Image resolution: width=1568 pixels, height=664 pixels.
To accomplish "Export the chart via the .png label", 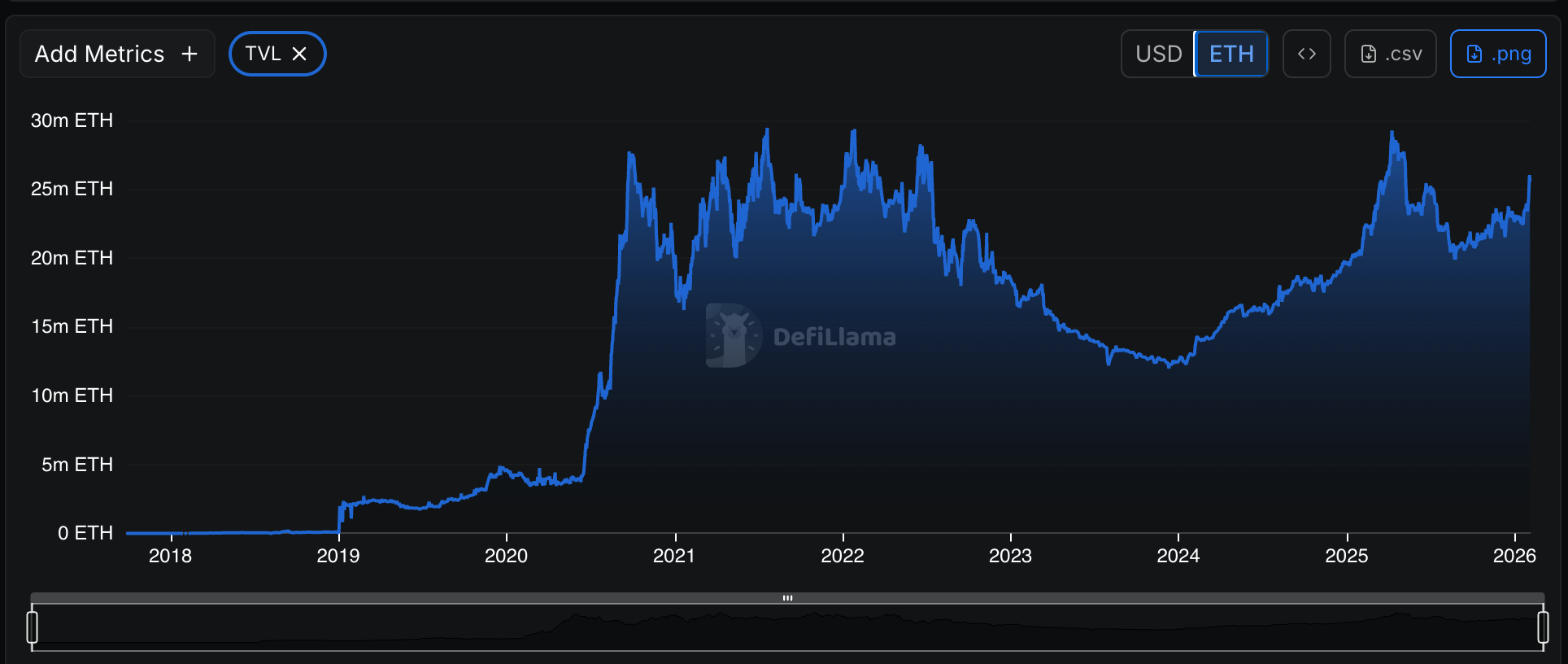I will (1511, 54).
